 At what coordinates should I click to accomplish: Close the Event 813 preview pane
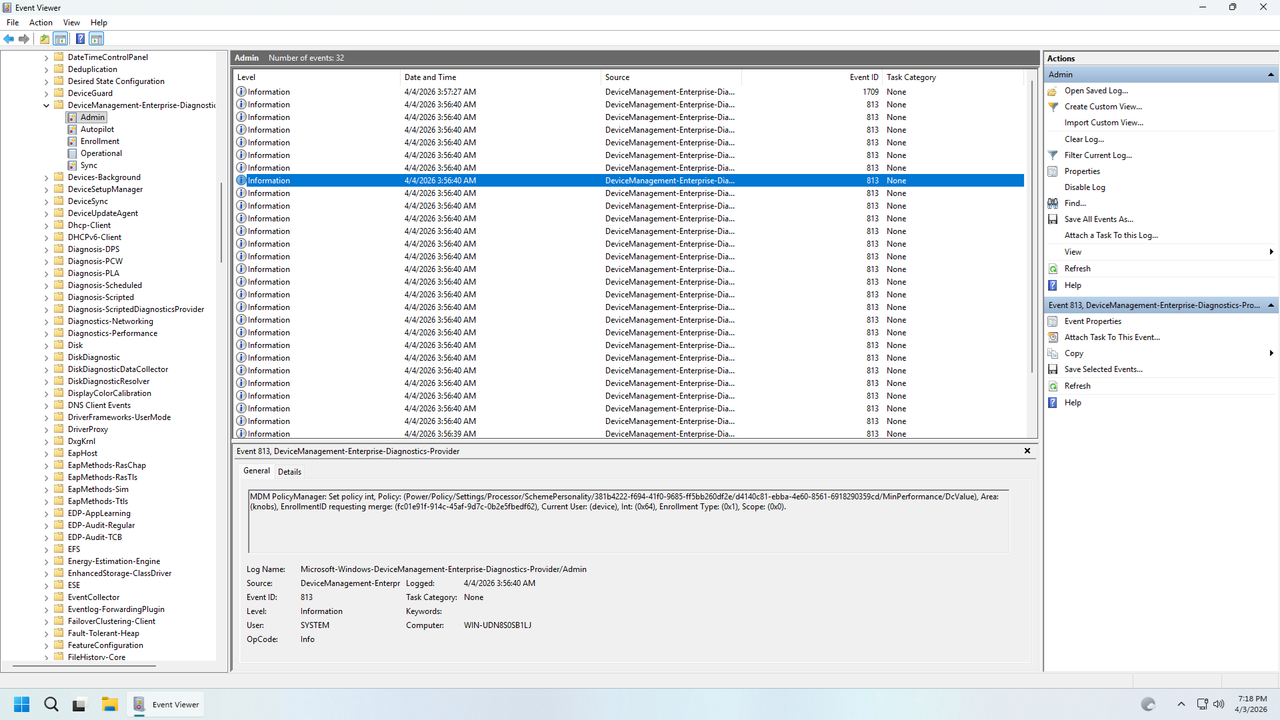click(1027, 451)
